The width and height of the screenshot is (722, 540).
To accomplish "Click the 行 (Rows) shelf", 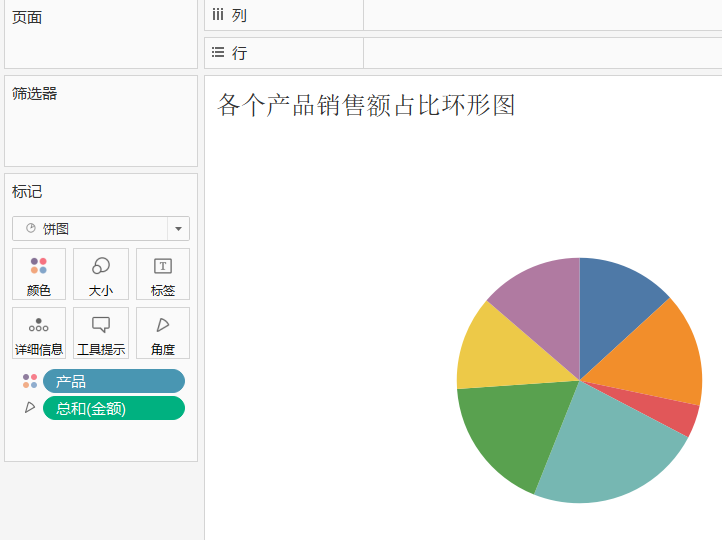I will click(540, 53).
